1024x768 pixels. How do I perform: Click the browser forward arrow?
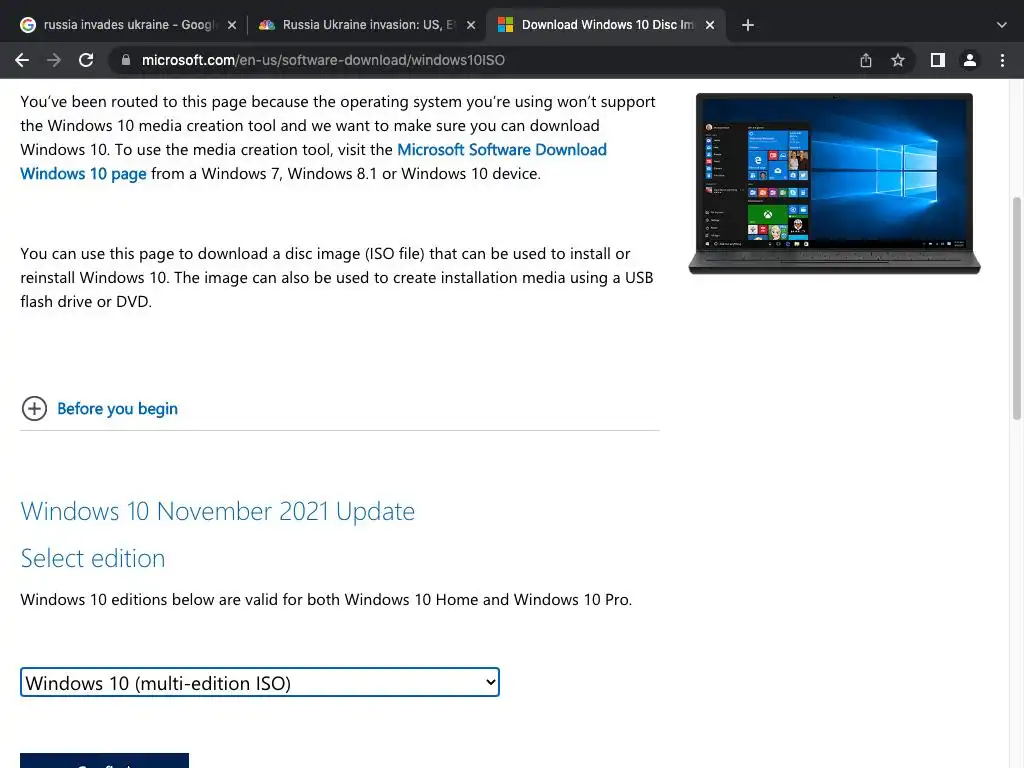click(x=54, y=60)
